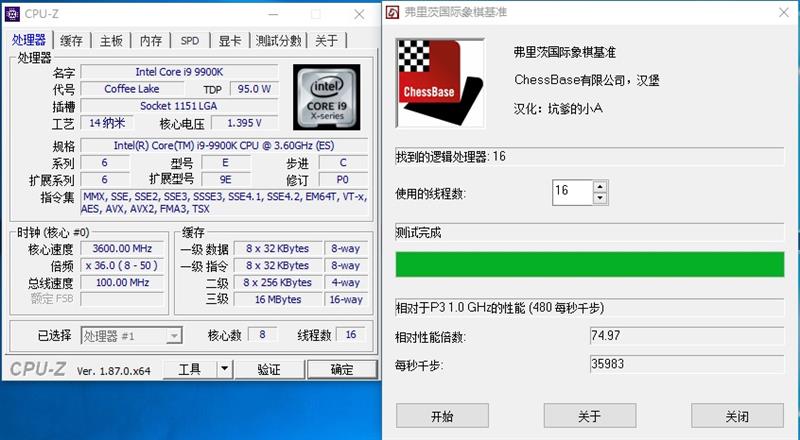
Task: Click the kilonodes per second value 35983
Action: (687, 364)
